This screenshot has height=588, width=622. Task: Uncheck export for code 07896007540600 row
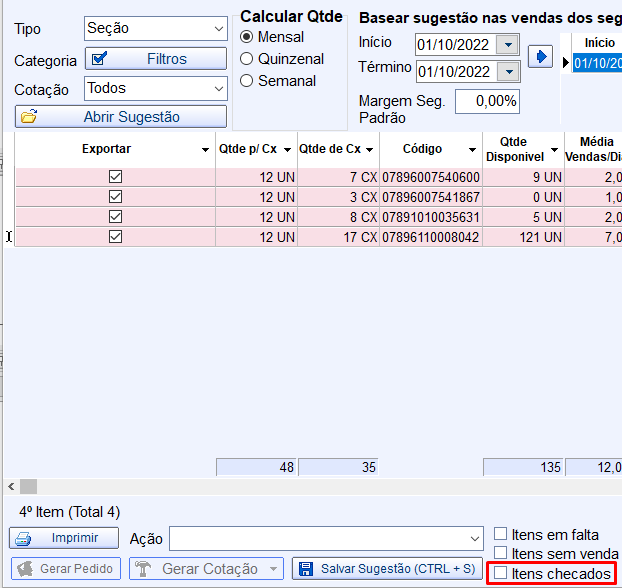[x=115, y=177]
